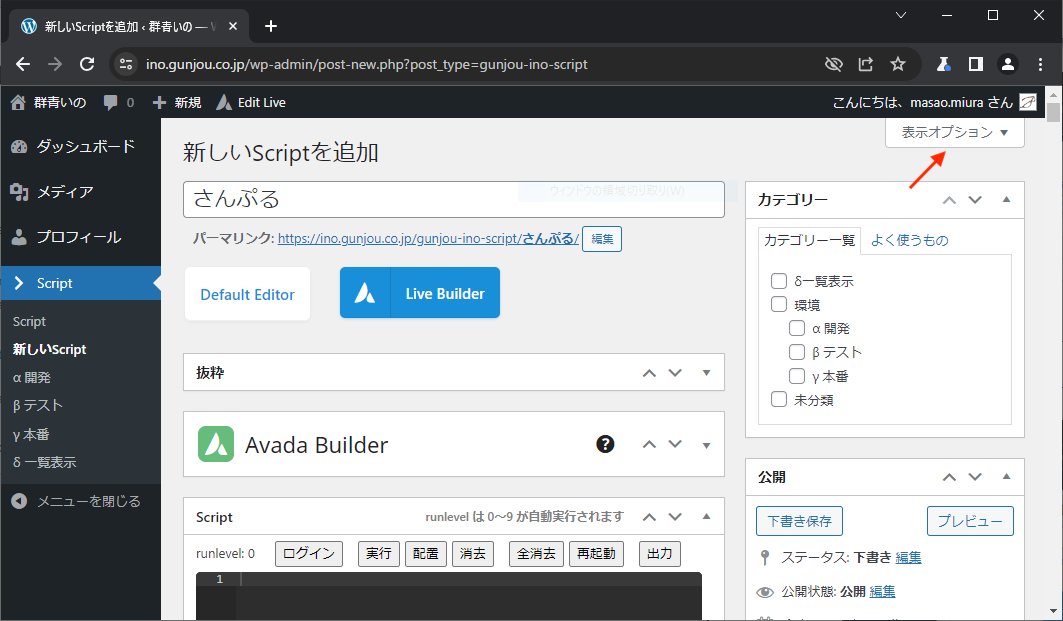Bookmark this page with the star icon
This screenshot has height=621, width=1063.
pos(898,64)
